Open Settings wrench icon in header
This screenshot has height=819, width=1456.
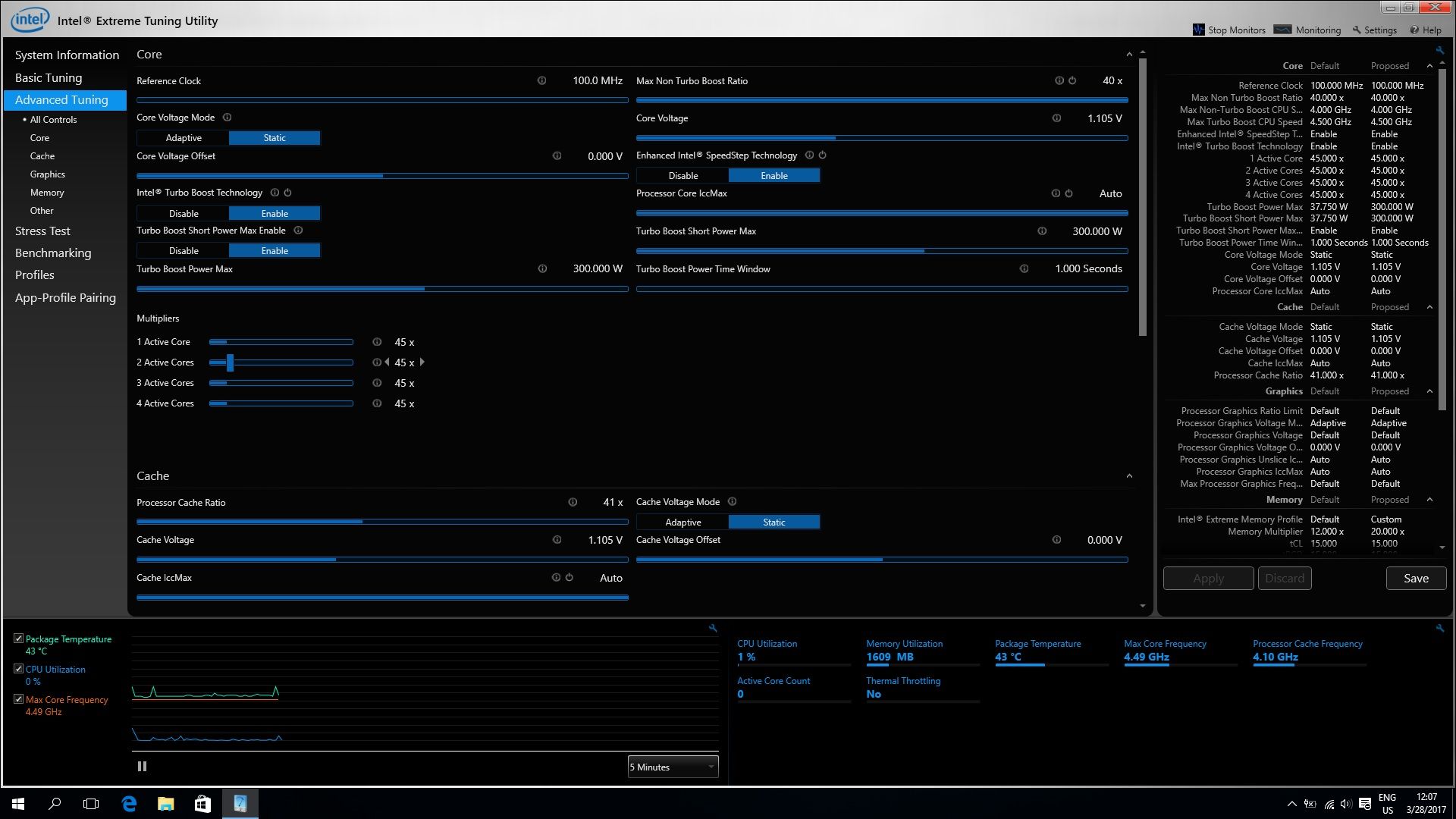click(x=1357, y=30)
